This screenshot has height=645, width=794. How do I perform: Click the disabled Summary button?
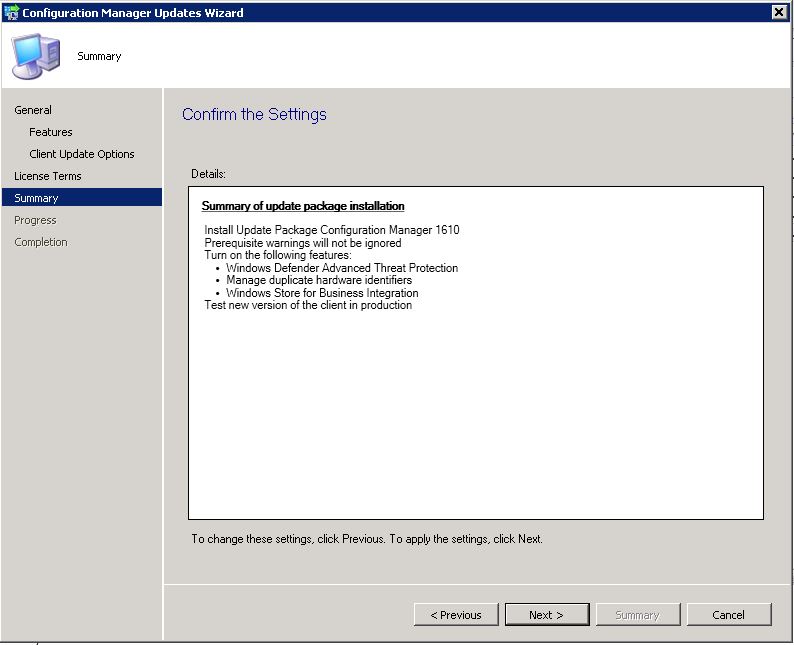tap(638, 614)
